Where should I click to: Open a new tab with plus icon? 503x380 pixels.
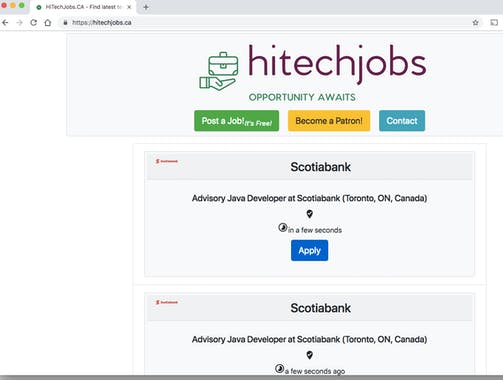click(x=146, y=7)
